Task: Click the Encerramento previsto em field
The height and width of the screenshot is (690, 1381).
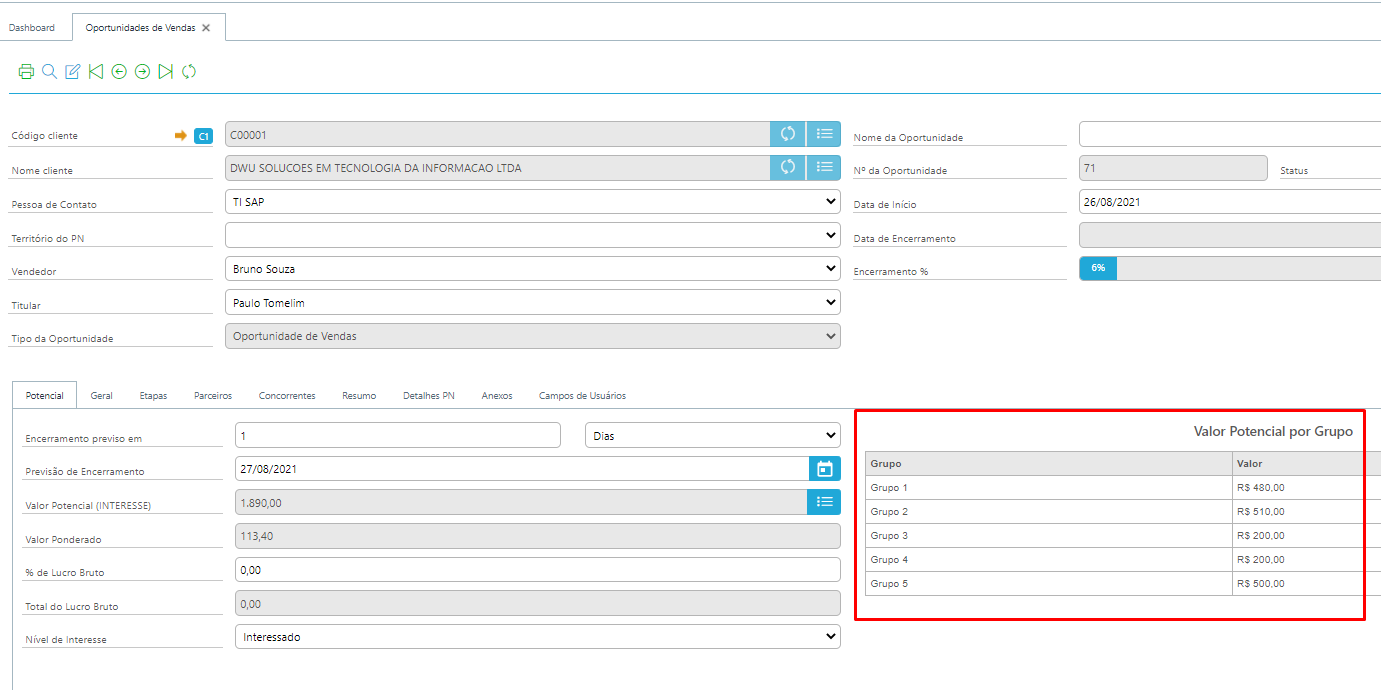Action: pyautogui.click(x=398, y=436)
